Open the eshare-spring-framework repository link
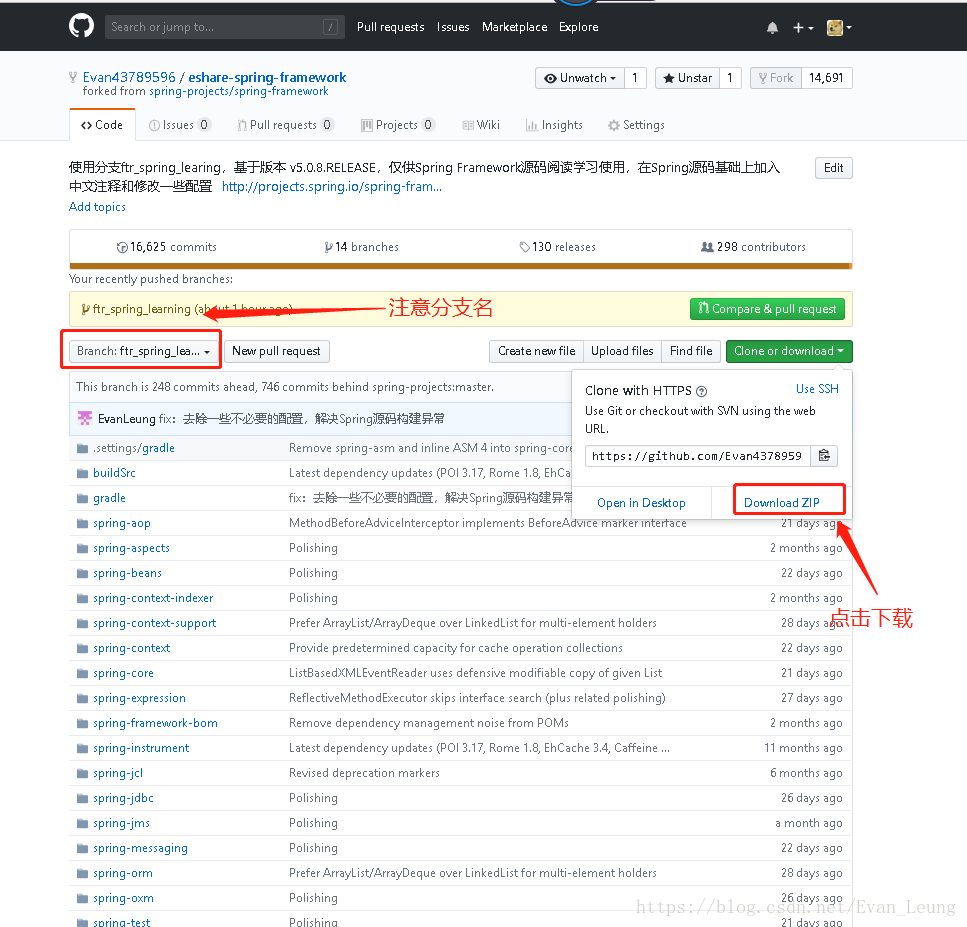Image resolution: width=967 pixels, height=927 pixels. (x=267, y=77)
